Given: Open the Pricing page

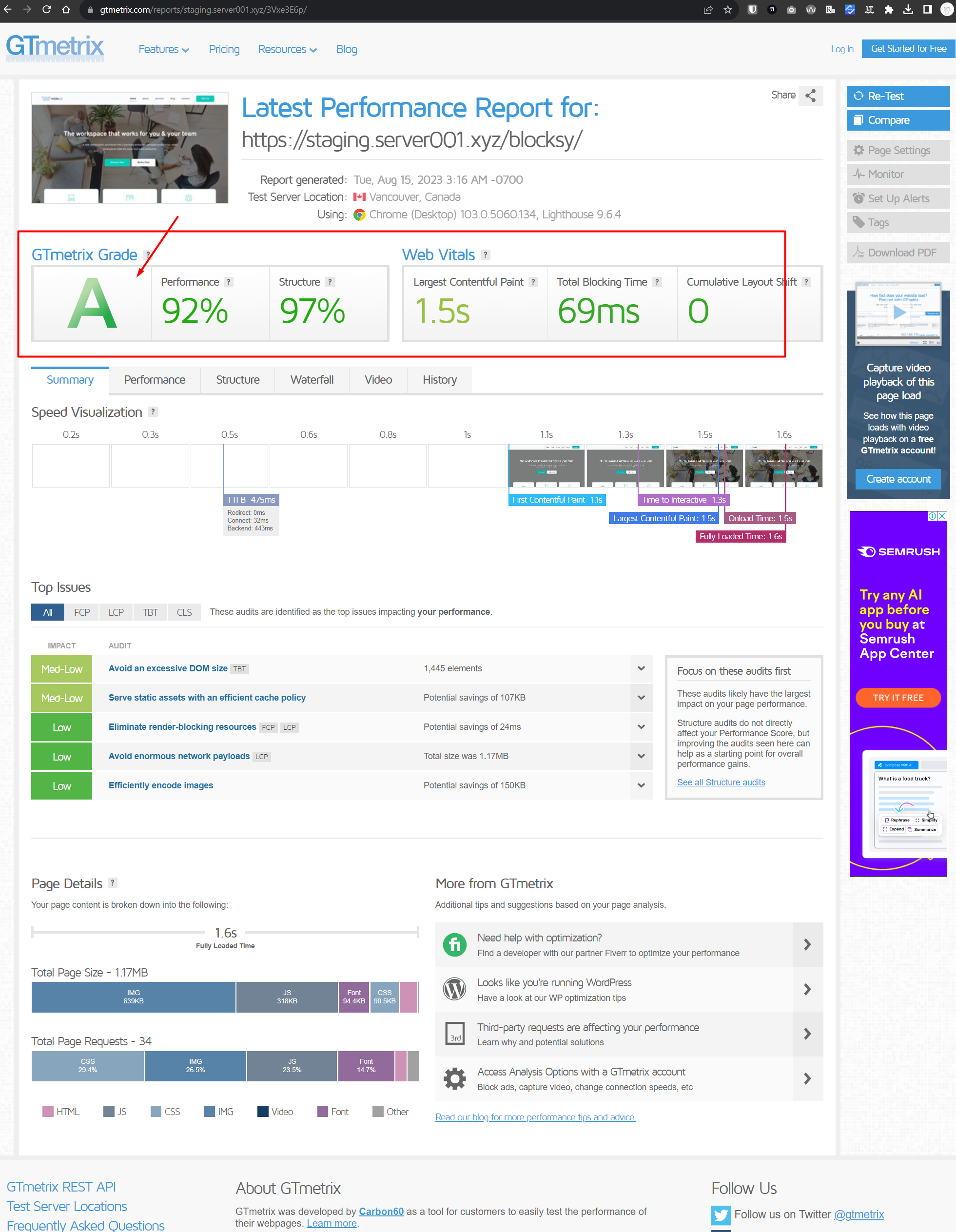Looking at the screenshot, I should (224, 50).
